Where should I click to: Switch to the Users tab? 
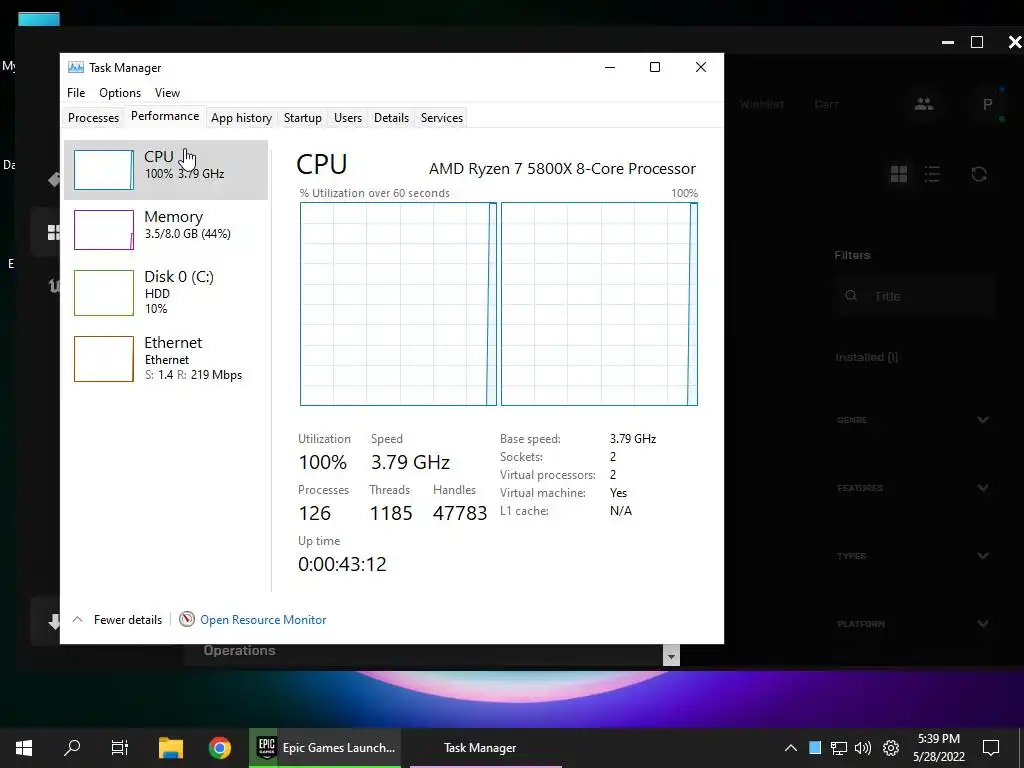tap(347, 118)
